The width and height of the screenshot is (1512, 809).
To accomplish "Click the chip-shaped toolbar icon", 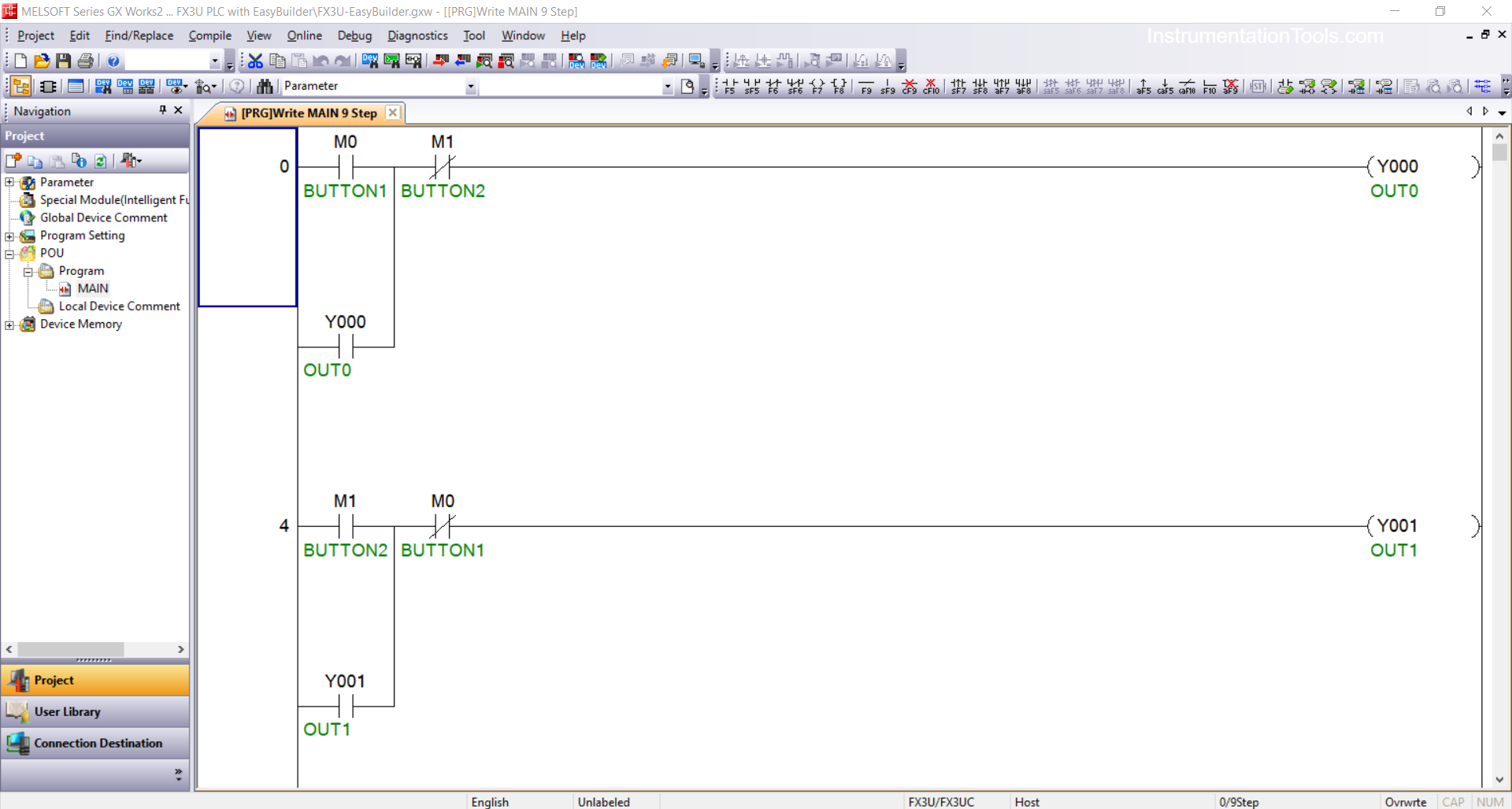I will pyautogui.click(x=48, y=86).
